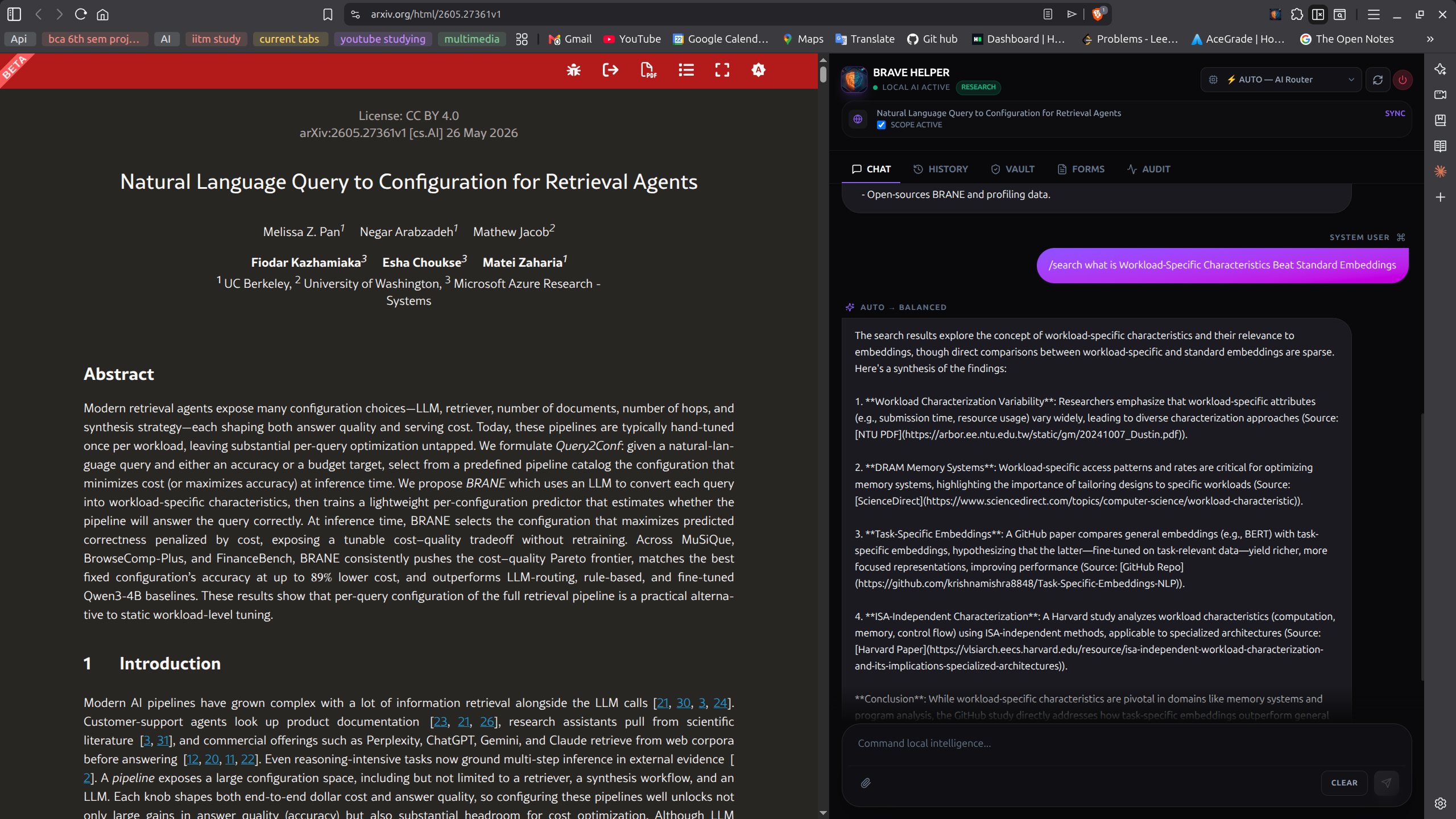The image size is (1456, 819).
Task: Open bookmarks book icon in sidebar
Action: coord(1440,120)
